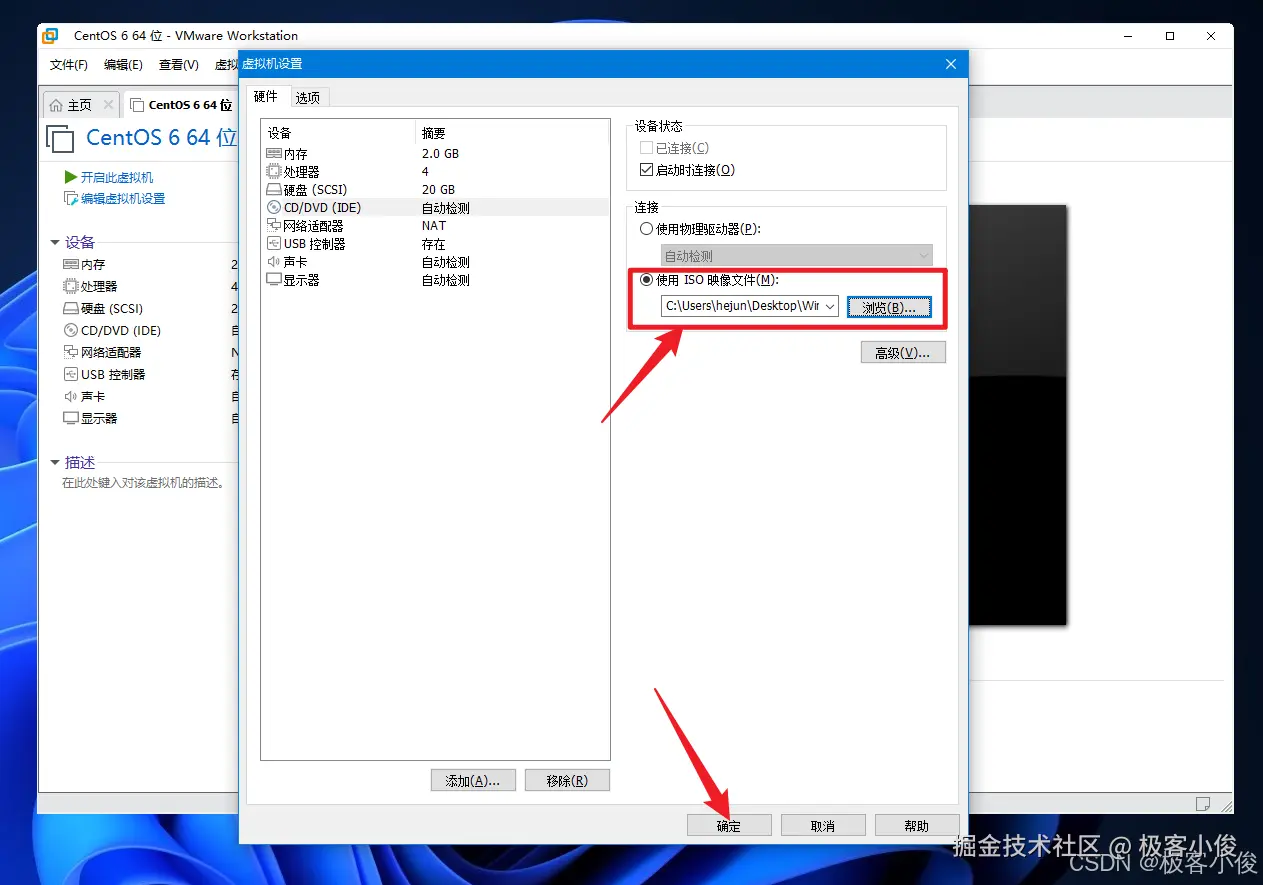Click the VMware Workstation title bar logo
Viewport: 1263px width, 885px height.
pyautogui.click(x=49, y=36)
